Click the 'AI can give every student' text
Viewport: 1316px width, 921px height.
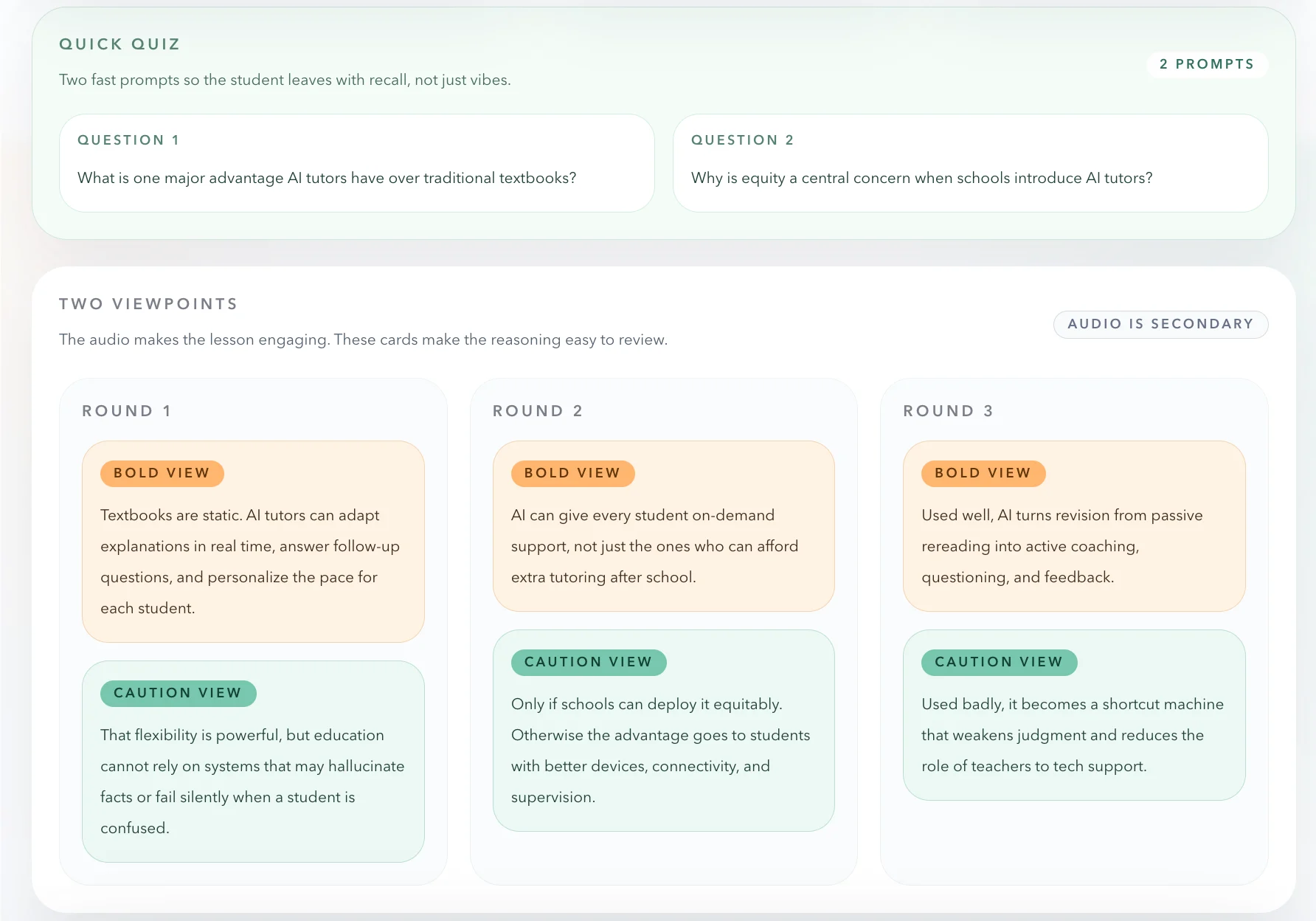(655, 546)
